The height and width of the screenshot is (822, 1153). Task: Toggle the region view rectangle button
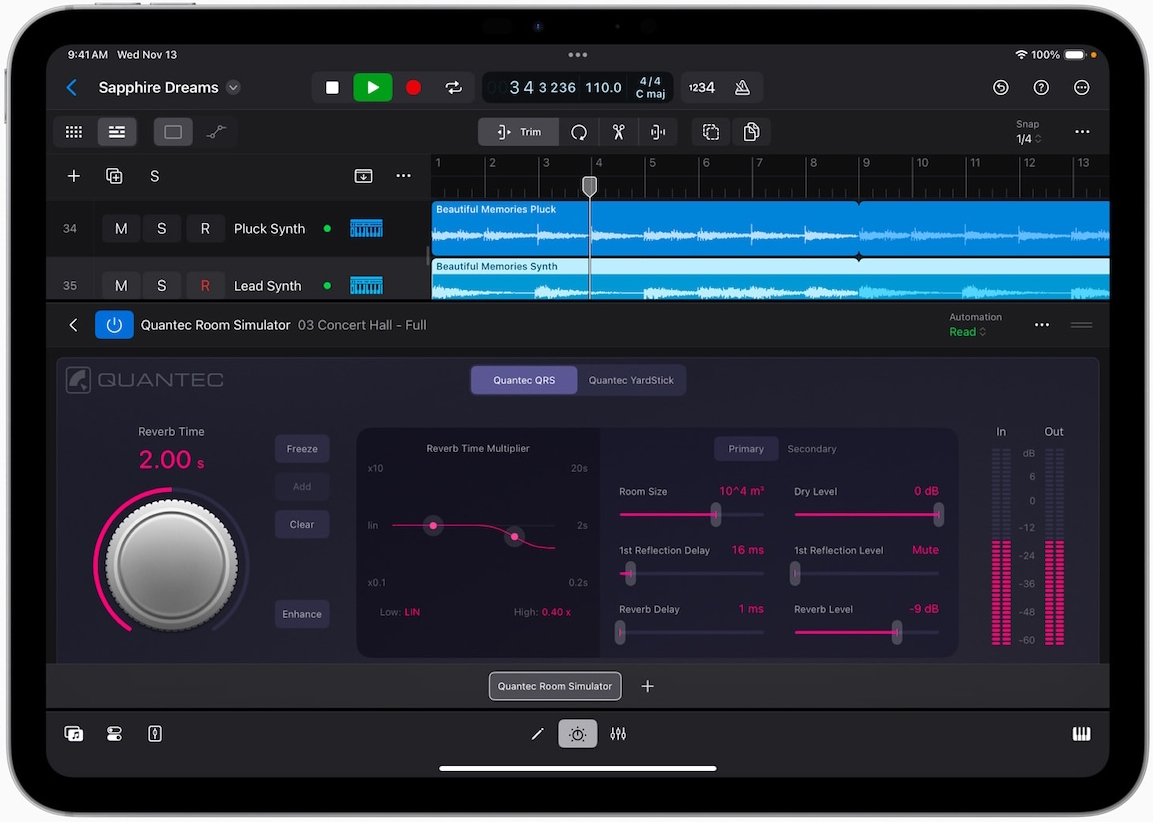173,132
